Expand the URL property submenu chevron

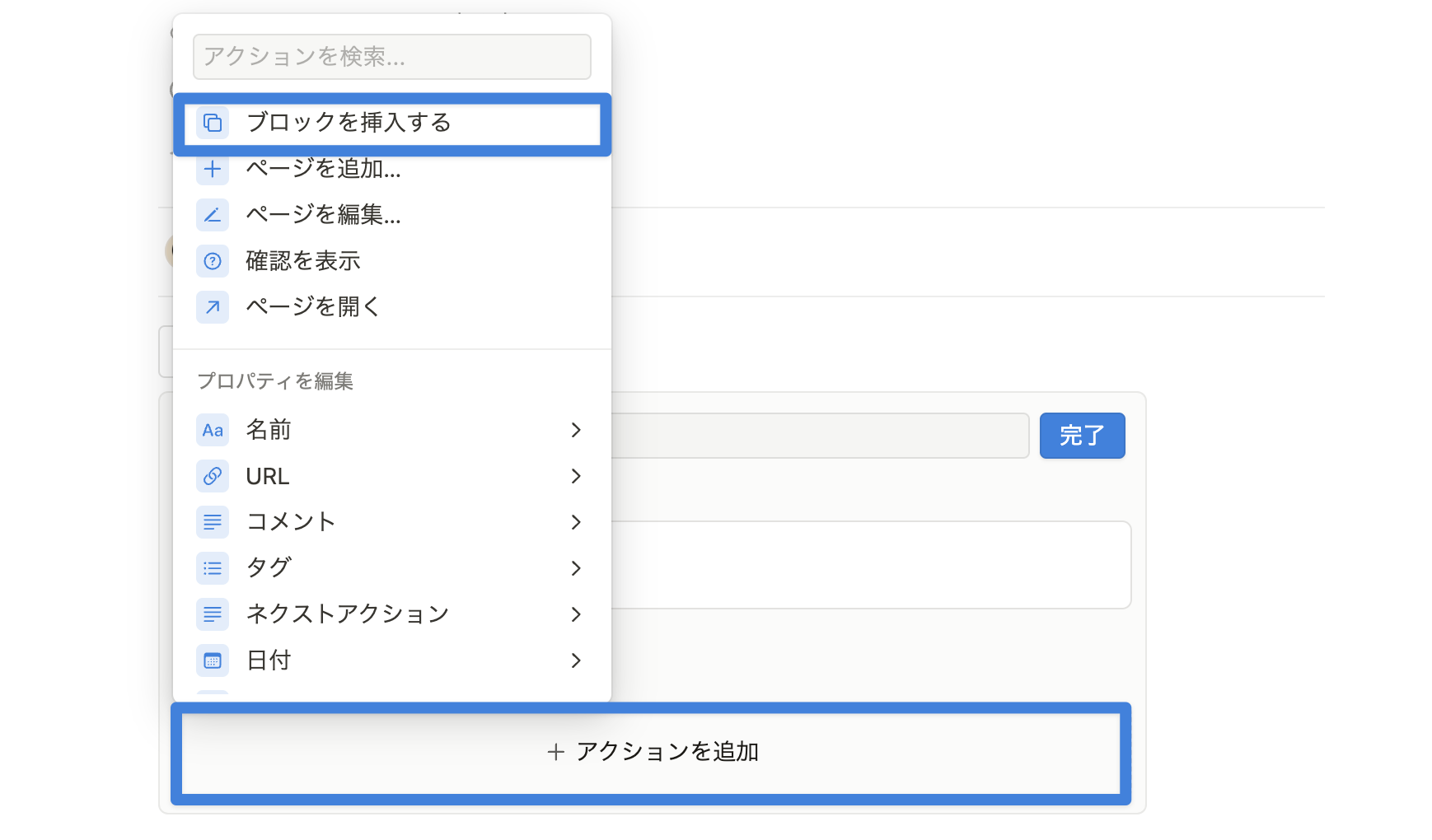tap(576, 476)
